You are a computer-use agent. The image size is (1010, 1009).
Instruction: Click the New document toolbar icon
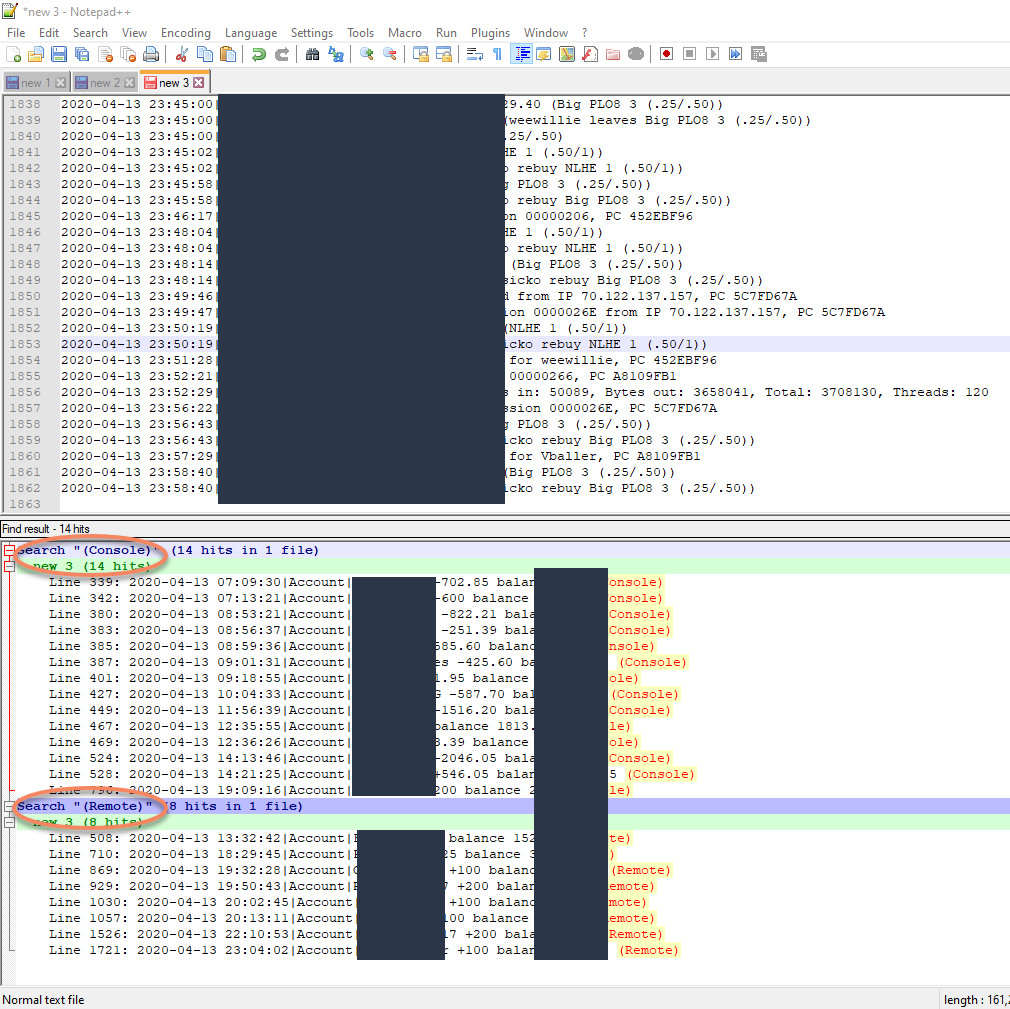point(14,54)
